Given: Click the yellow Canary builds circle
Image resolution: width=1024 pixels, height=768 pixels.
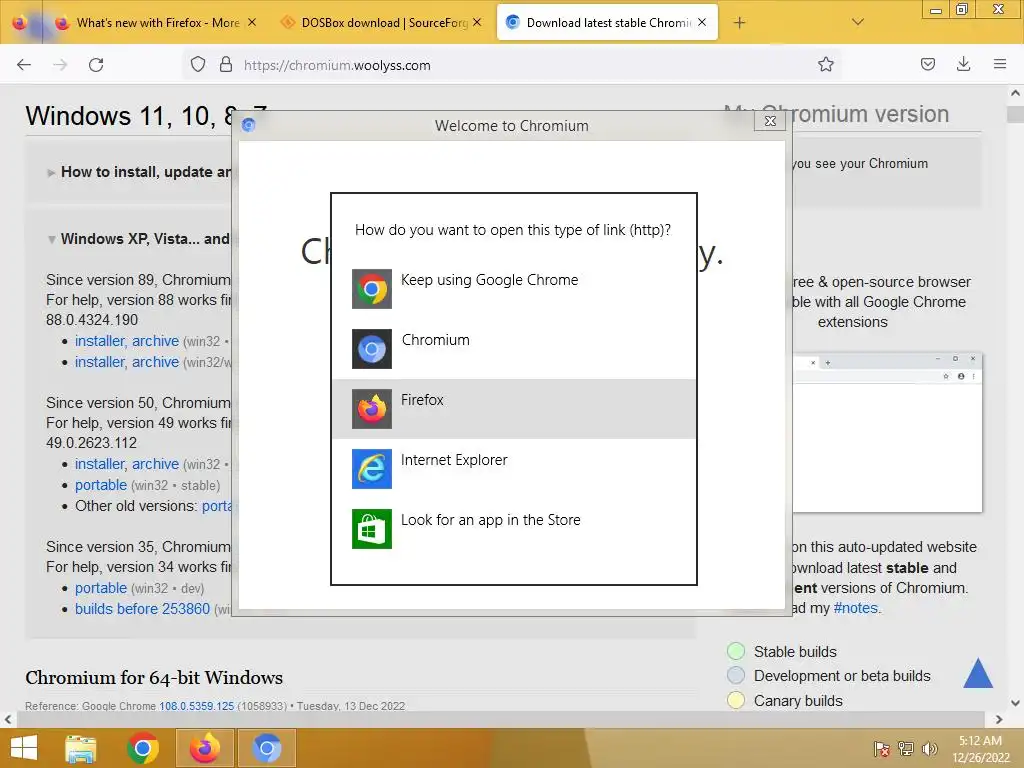Looking at the screenshot, I should coord(736,700).
